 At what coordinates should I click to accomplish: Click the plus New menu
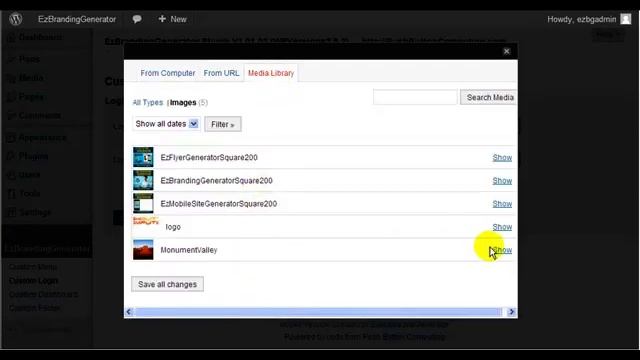click(x=172, y=19)
